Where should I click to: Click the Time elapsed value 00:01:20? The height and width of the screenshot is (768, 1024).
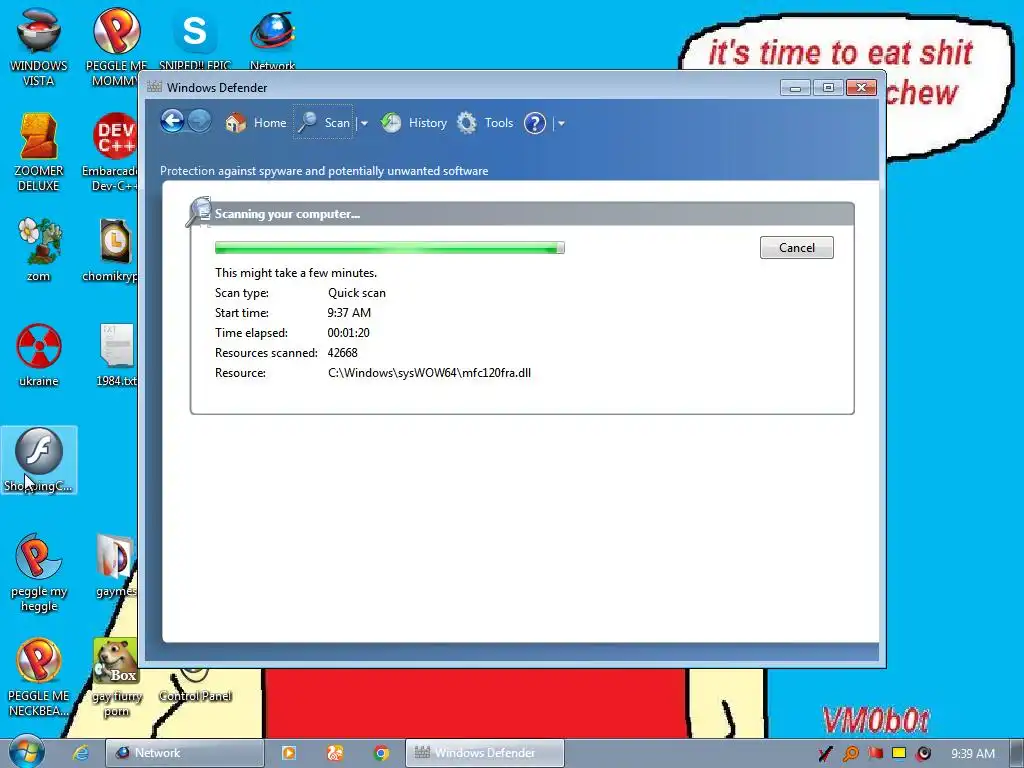click(x=348, y=332)
